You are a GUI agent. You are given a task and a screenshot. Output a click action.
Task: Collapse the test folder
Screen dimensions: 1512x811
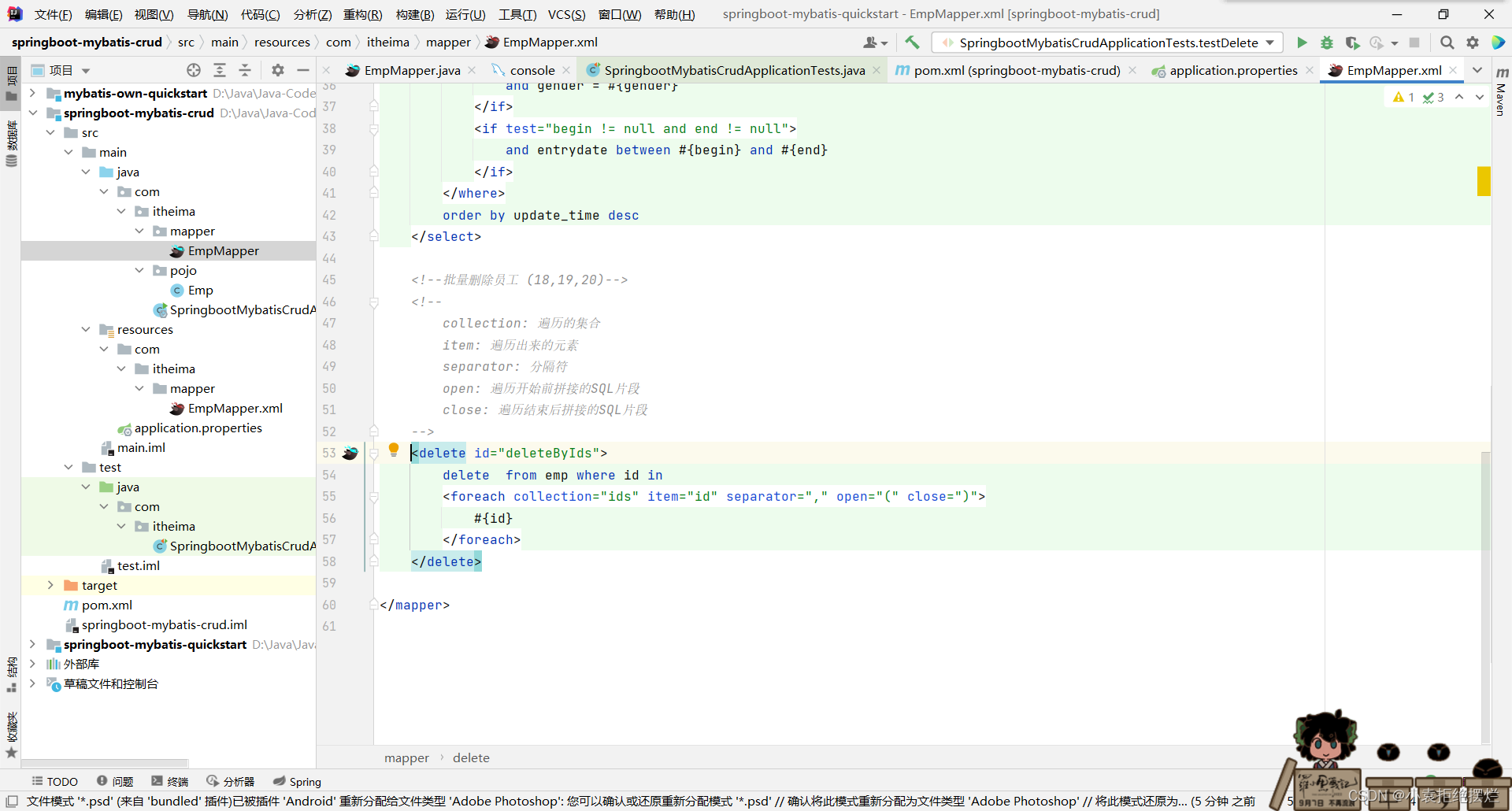coord(69,467)
